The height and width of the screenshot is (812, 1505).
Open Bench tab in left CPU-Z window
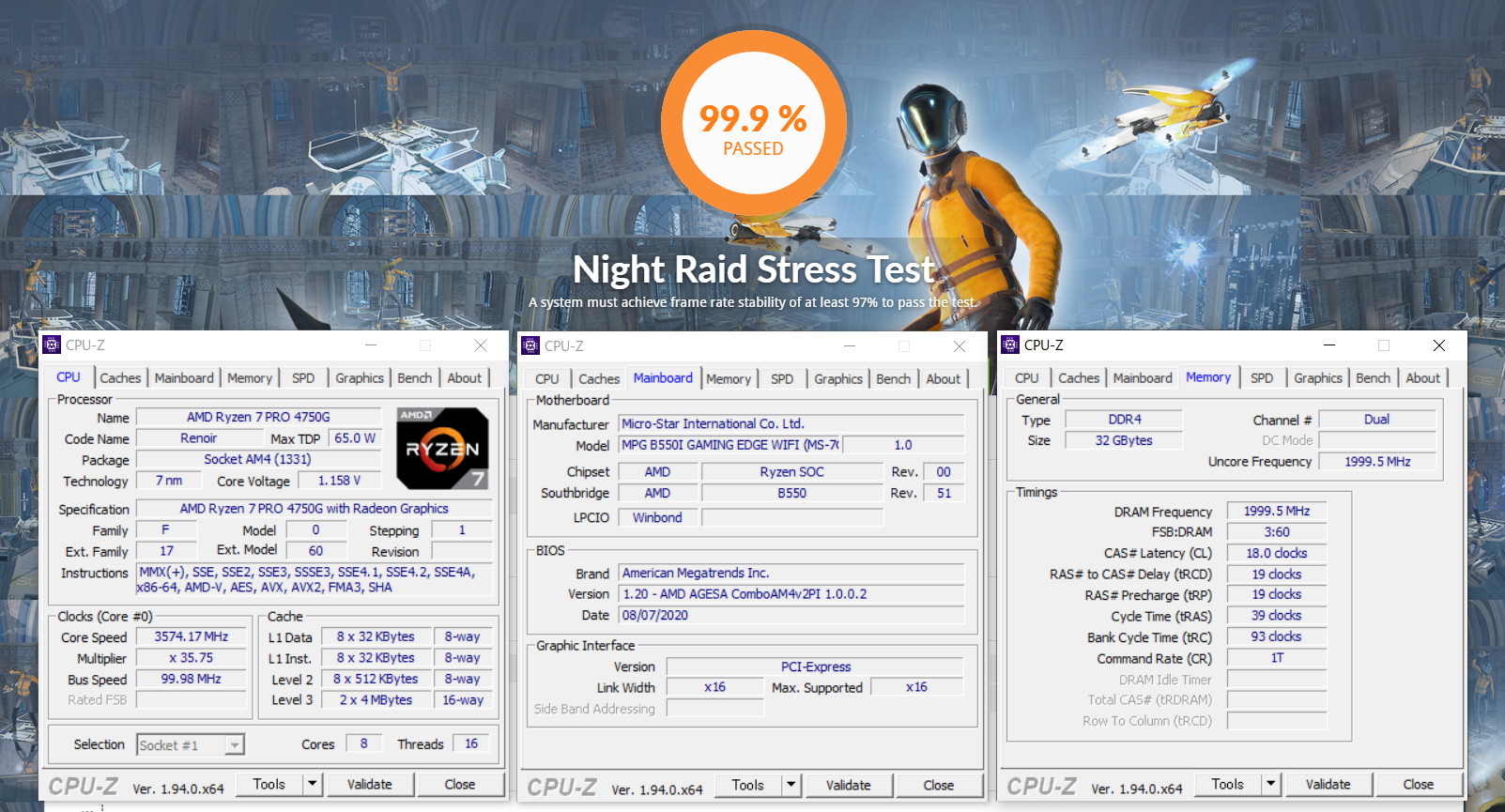click(x=415, y=378)
